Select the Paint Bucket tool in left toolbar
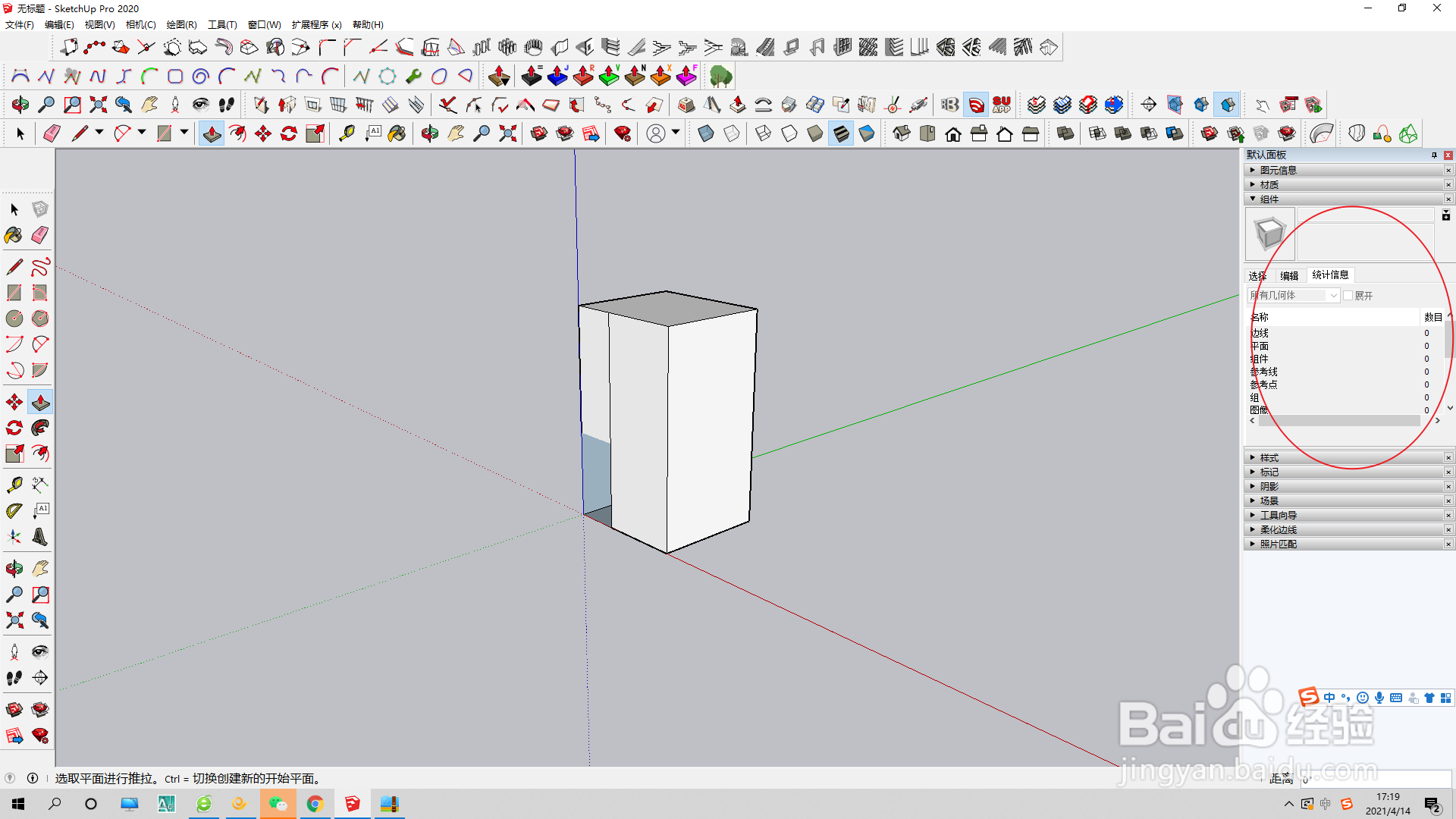The height and width of the screenshot is (819, 1456). pos(14,235)
